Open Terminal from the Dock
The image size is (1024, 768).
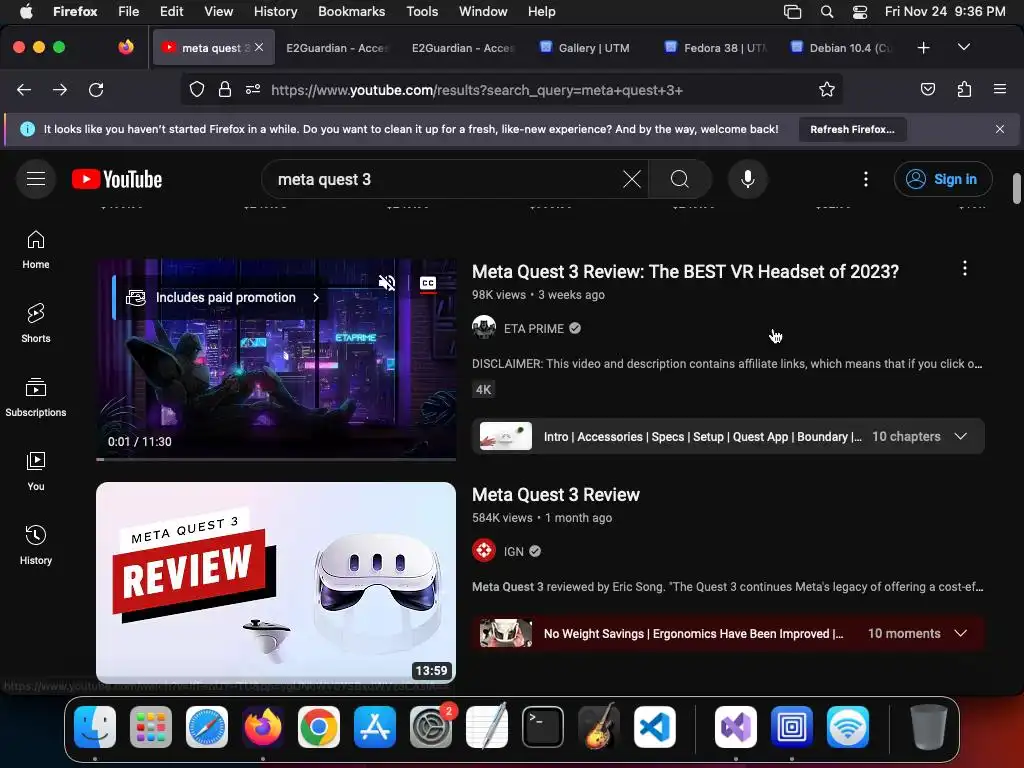tap(543, 727)
